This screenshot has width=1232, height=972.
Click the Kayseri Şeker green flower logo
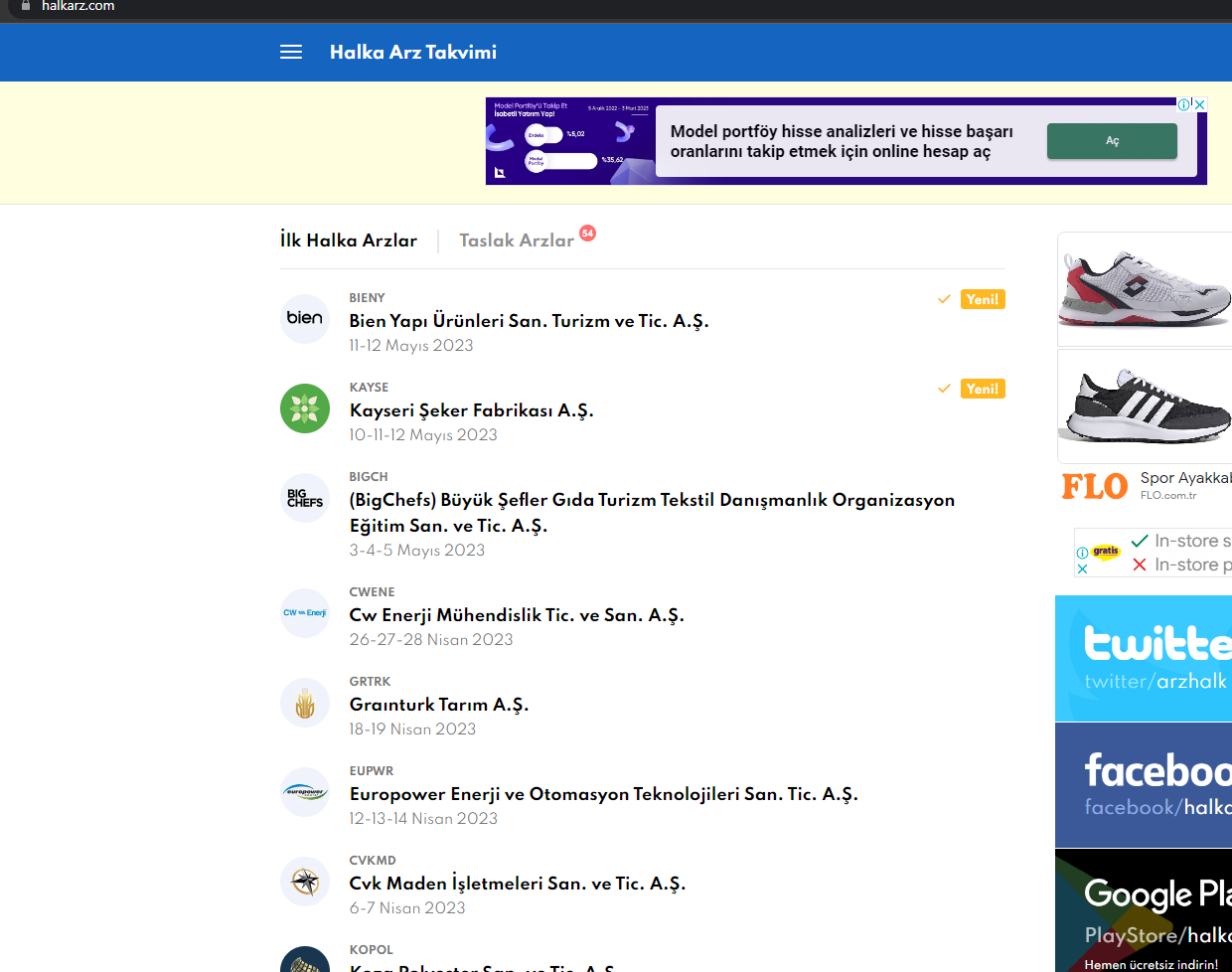coord(305,408)
